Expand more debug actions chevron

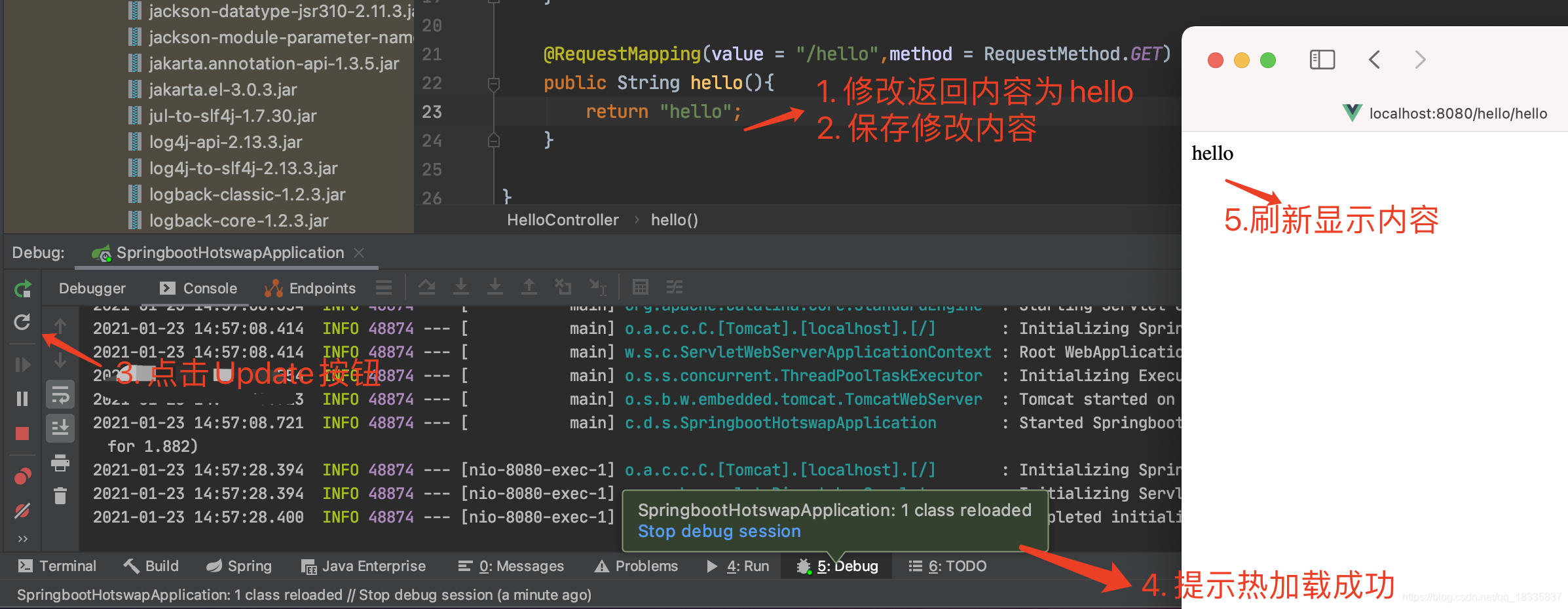coord(22,539)
